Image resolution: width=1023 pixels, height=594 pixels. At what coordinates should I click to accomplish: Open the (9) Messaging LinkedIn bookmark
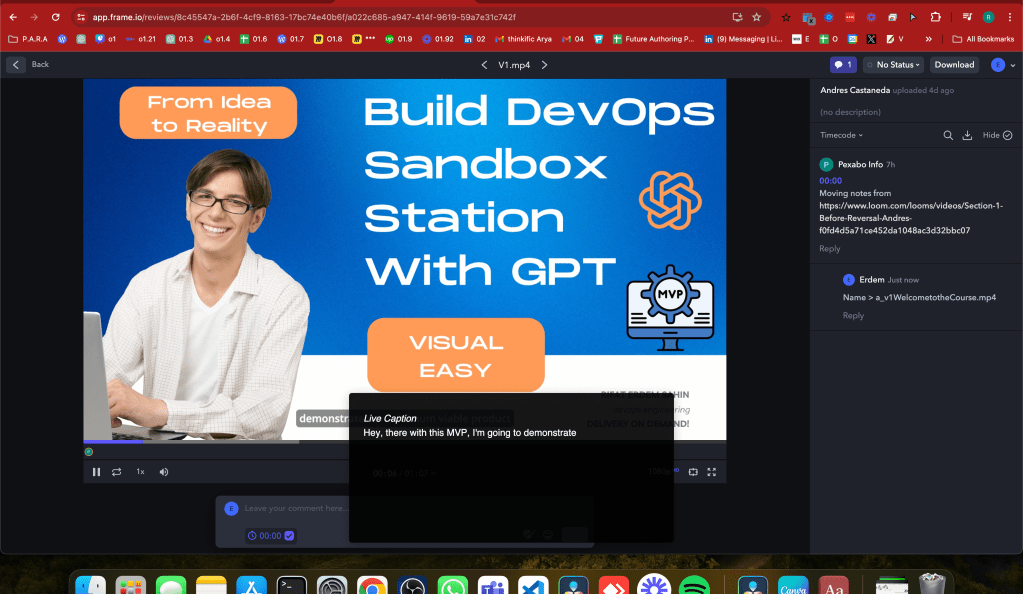coord(743,39)
